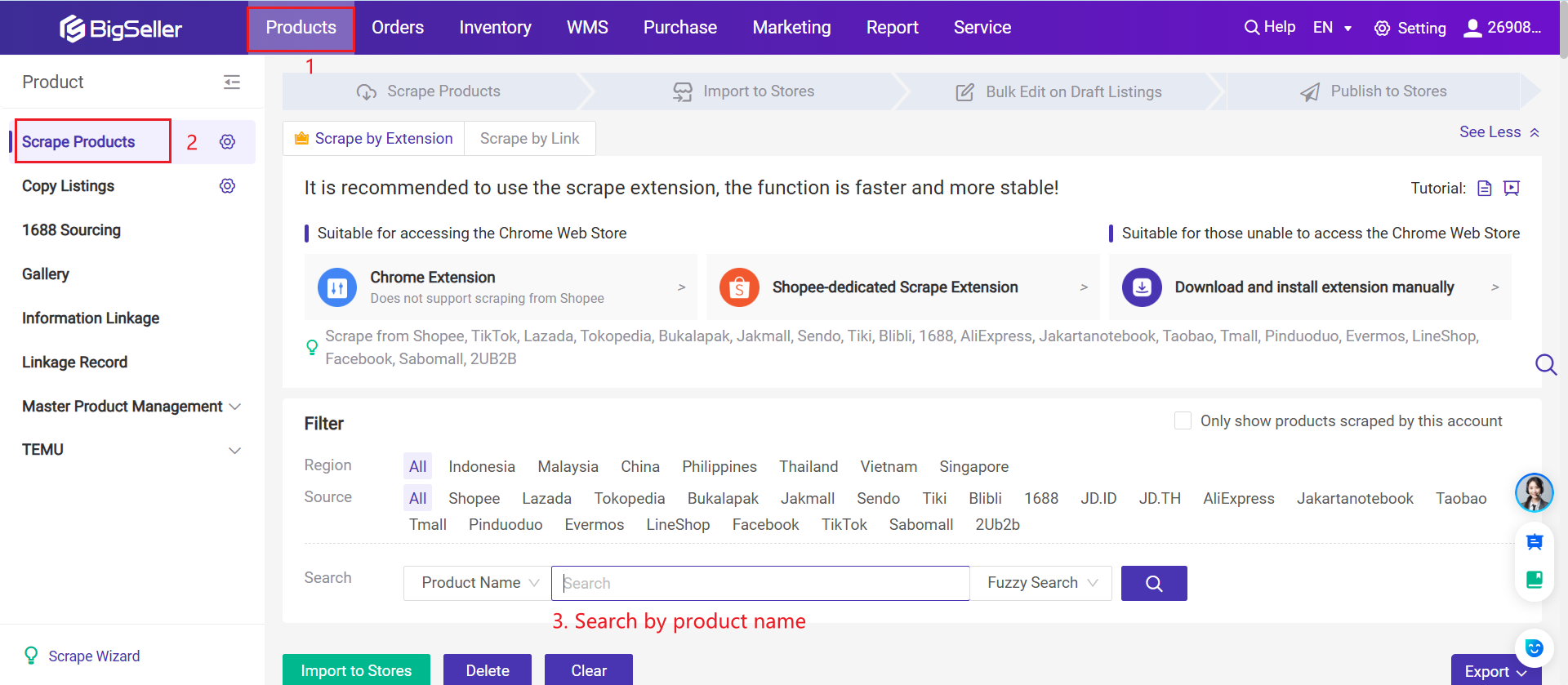Viewport: 1568px width, 685px height.
Task: Click the Chrome Extension blue icon
Action: 337,287
